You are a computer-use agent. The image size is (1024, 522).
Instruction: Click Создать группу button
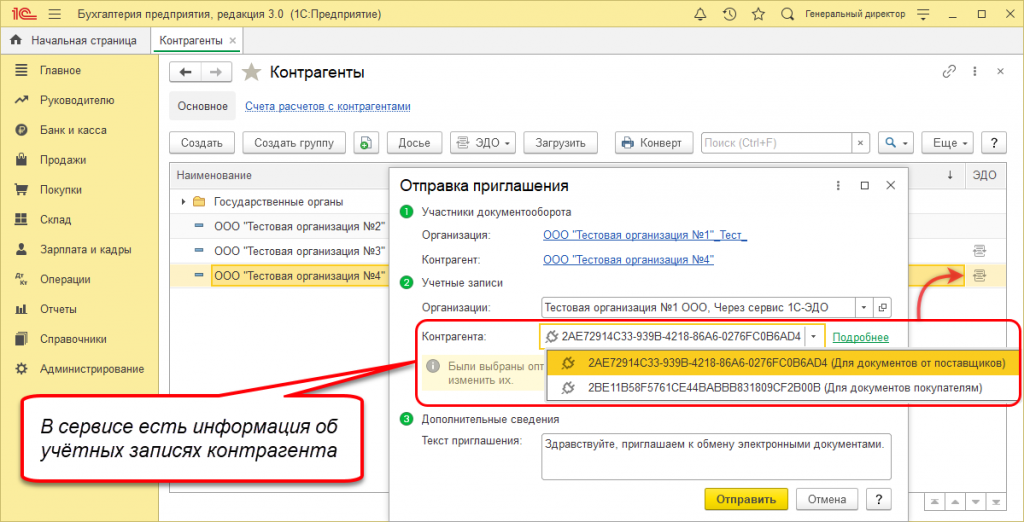(295, 142)
